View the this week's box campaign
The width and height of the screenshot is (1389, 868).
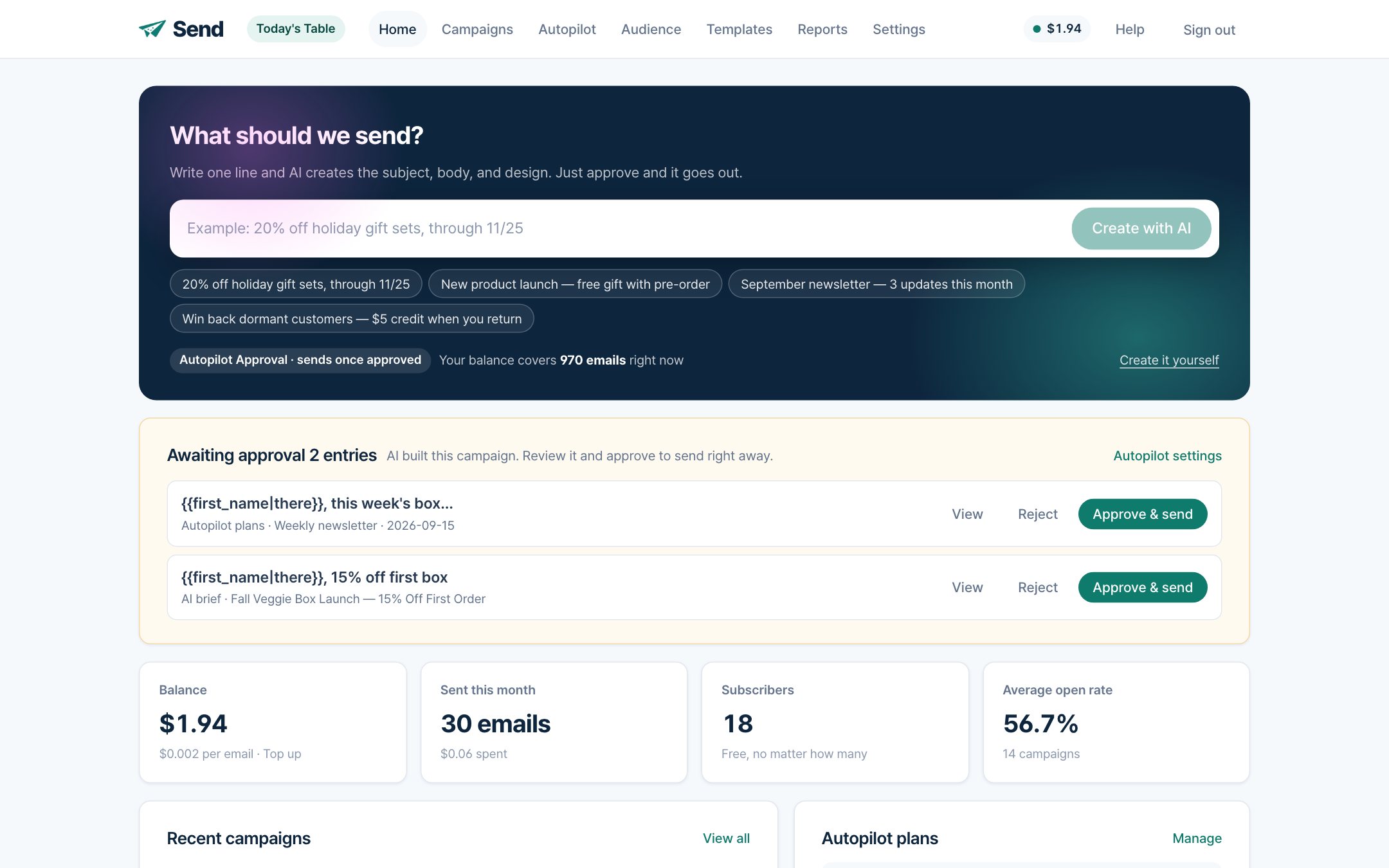click(967, 514)
